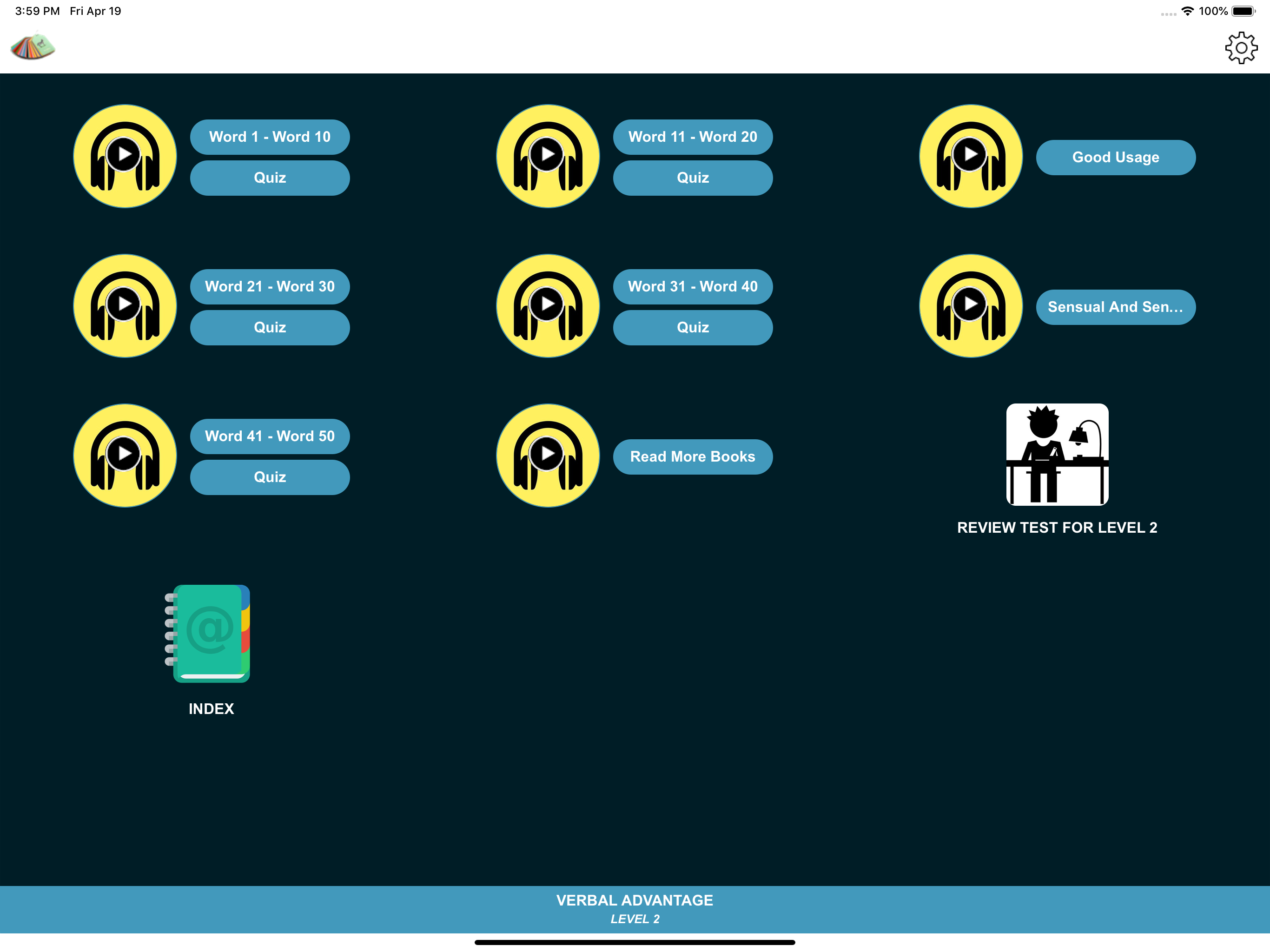Tap the VERBAL ADVANTAGE title

[635, 900]
